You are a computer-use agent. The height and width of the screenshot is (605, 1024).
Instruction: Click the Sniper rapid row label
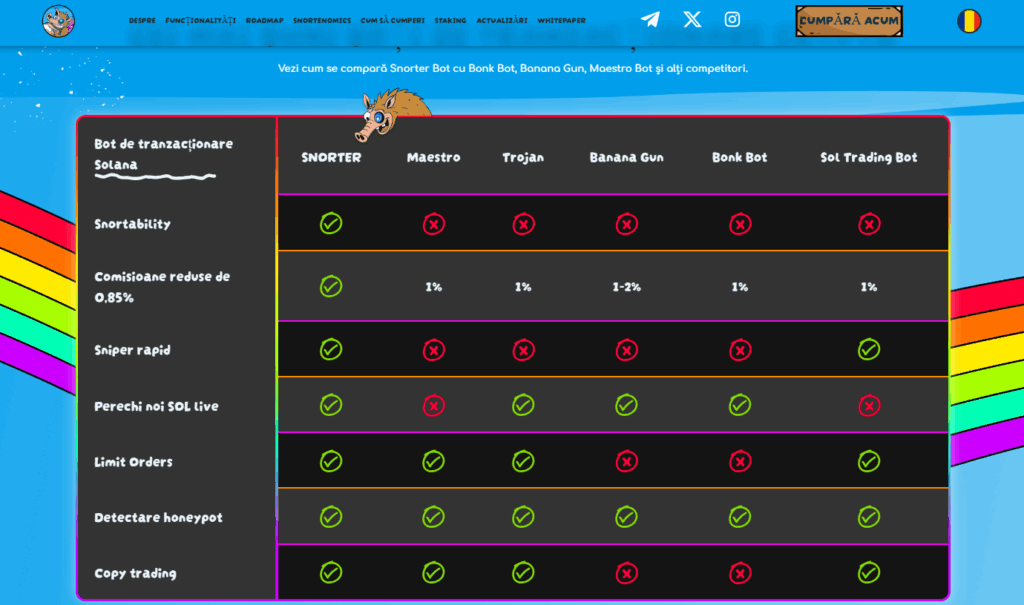coord(133,350)
